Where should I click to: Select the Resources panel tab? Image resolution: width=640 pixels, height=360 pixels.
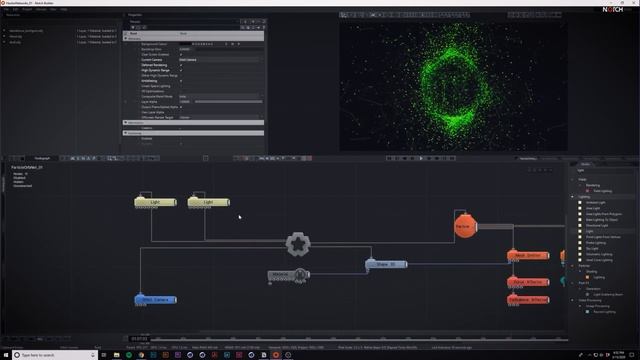pos(13,15)
